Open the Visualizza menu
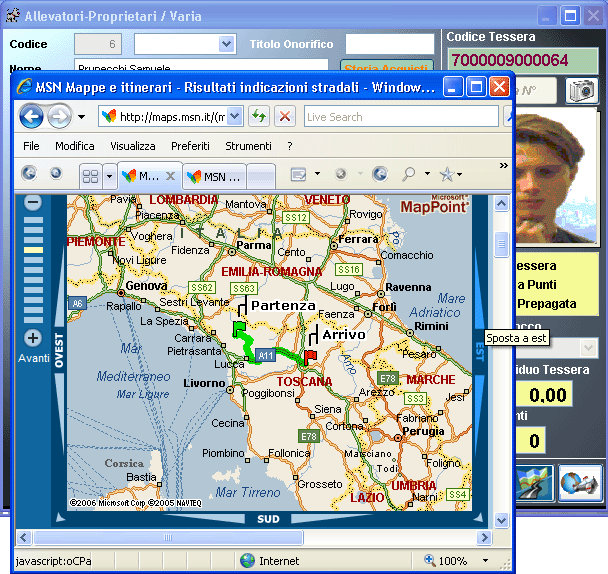Image resolution: width=608 pixels, height=574 pixels. pyautogui.click(x=133, y=146)
